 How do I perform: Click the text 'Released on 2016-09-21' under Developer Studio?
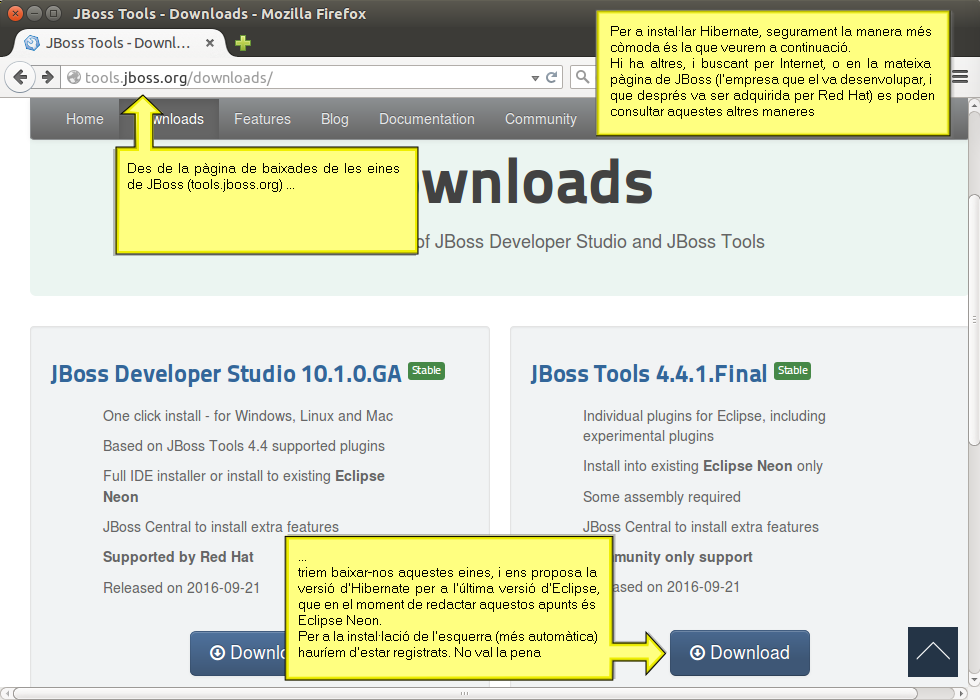[181, 588]
